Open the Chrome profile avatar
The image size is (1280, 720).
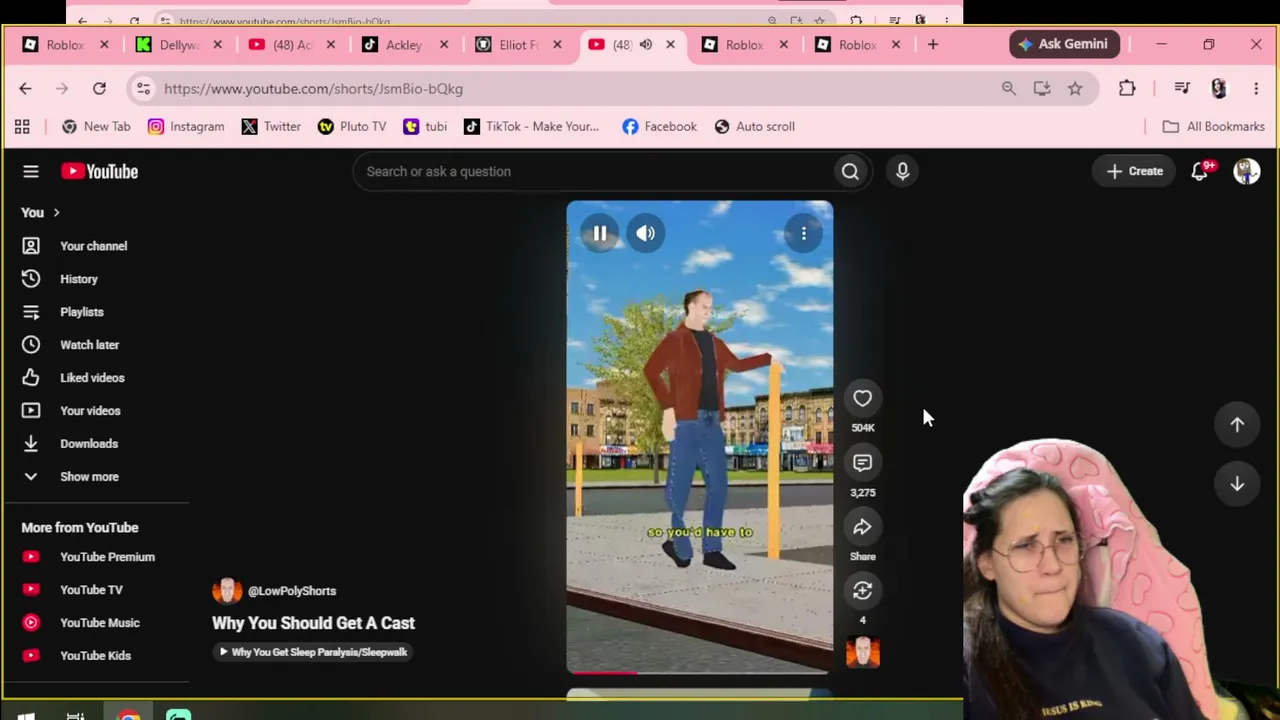[x=1218, y=89]
